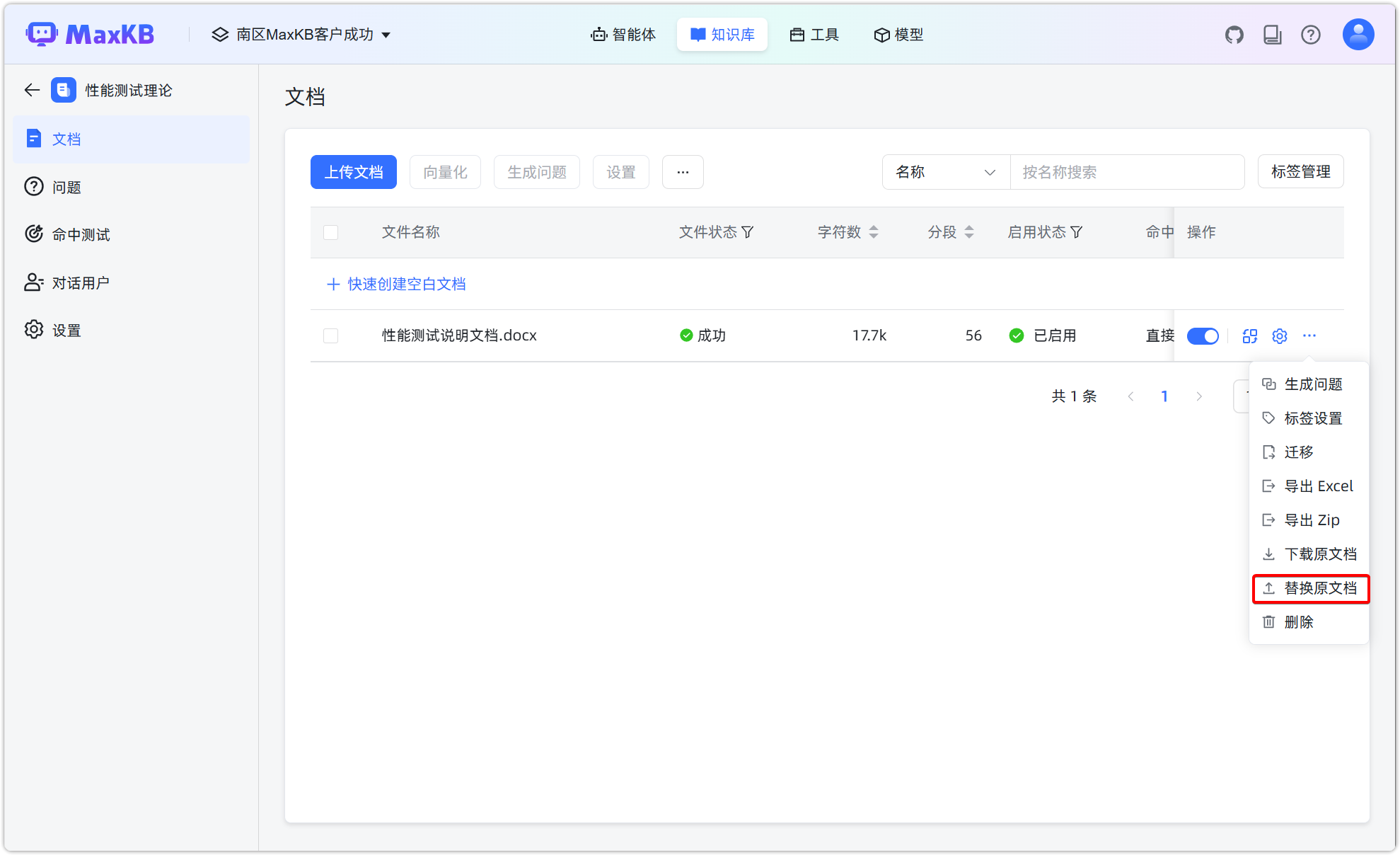Expand the 南区MaxKB客户成功 workspace dropdown
Screen dimensions: 1400x855
302,34
